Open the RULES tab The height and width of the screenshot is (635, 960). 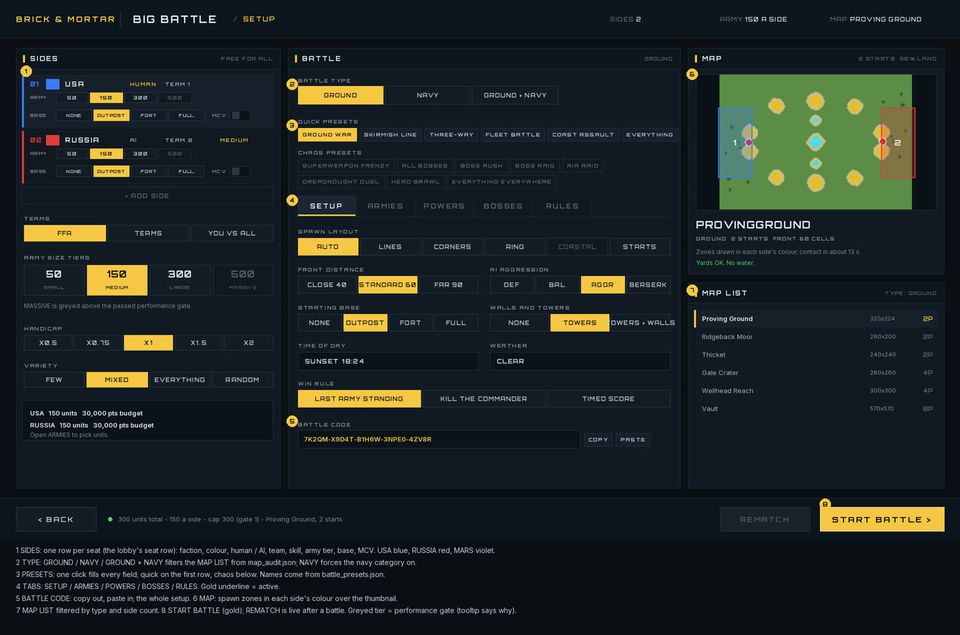click(562, 206)
